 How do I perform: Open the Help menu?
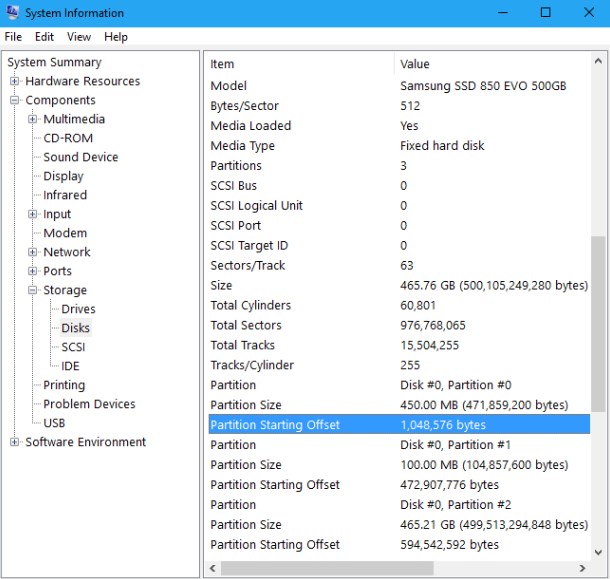116,37
